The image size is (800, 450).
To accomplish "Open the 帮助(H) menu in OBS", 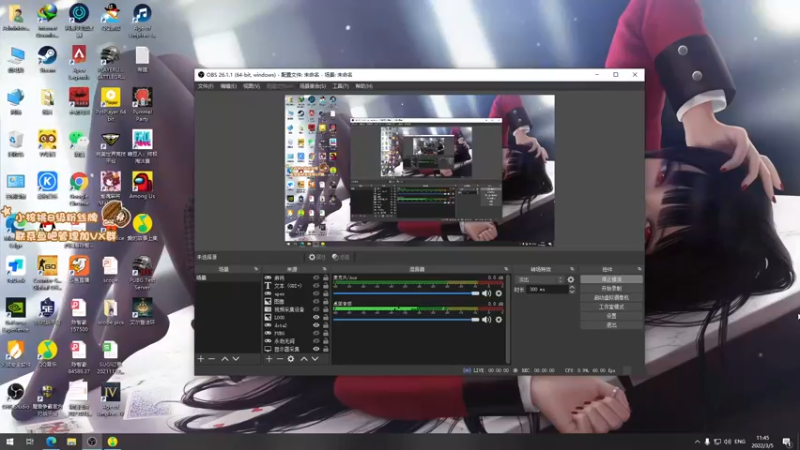I will pos(364,86).
